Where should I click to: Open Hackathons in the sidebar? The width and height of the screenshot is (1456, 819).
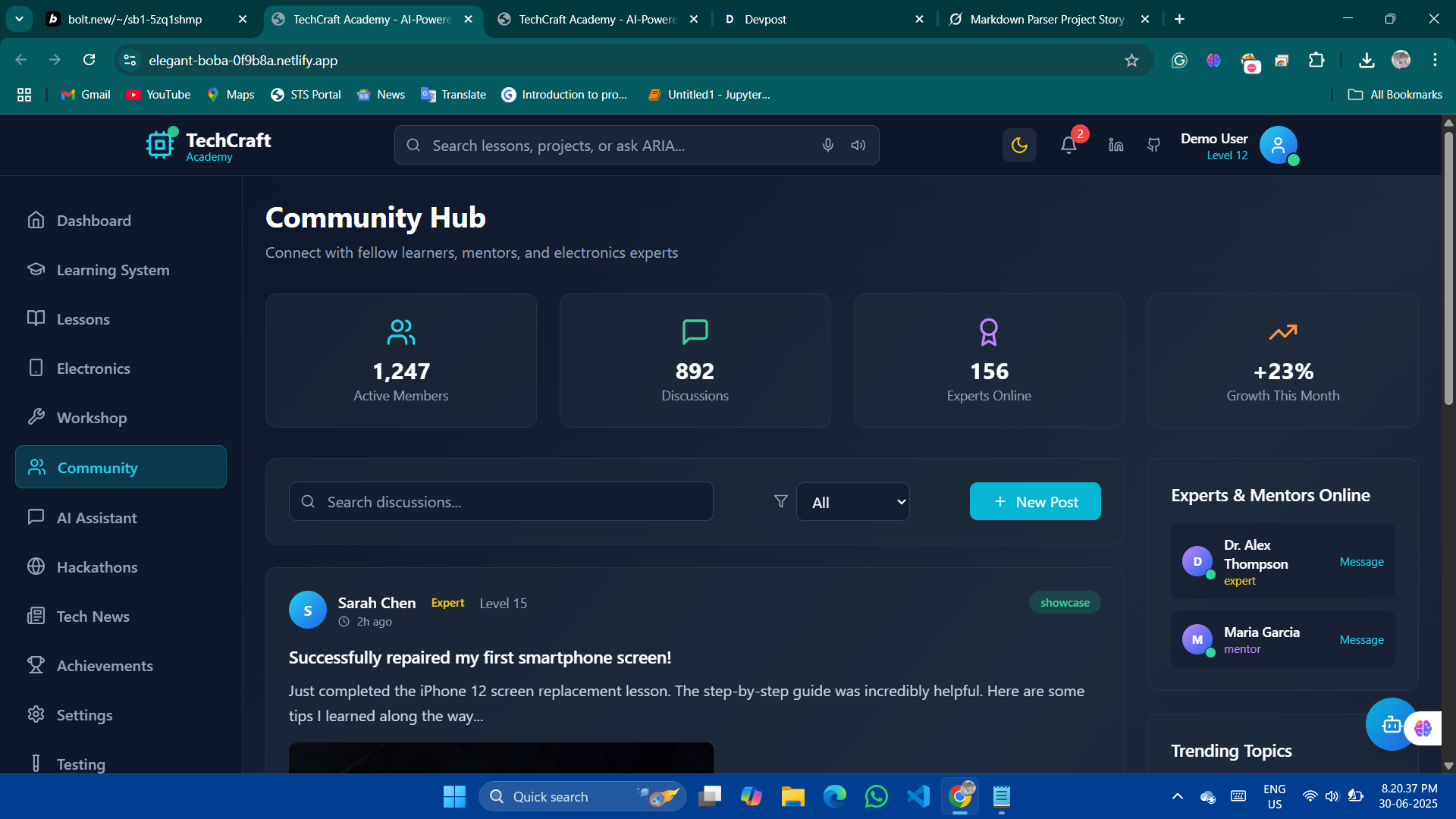(97, 567)
